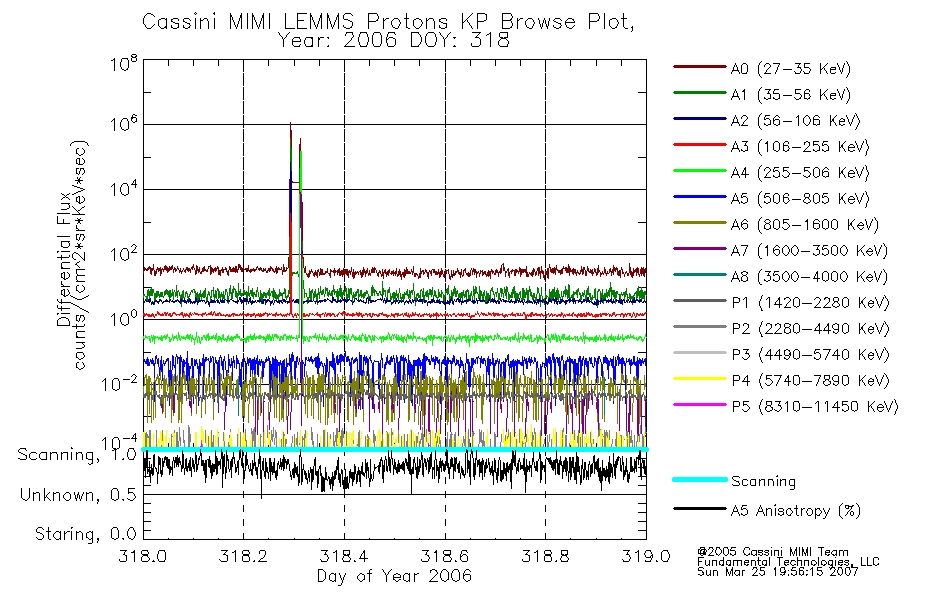Click the 318.8 x-axis tick label
The width and height of the screenshot is (950, 600).
tap(545, 556)
